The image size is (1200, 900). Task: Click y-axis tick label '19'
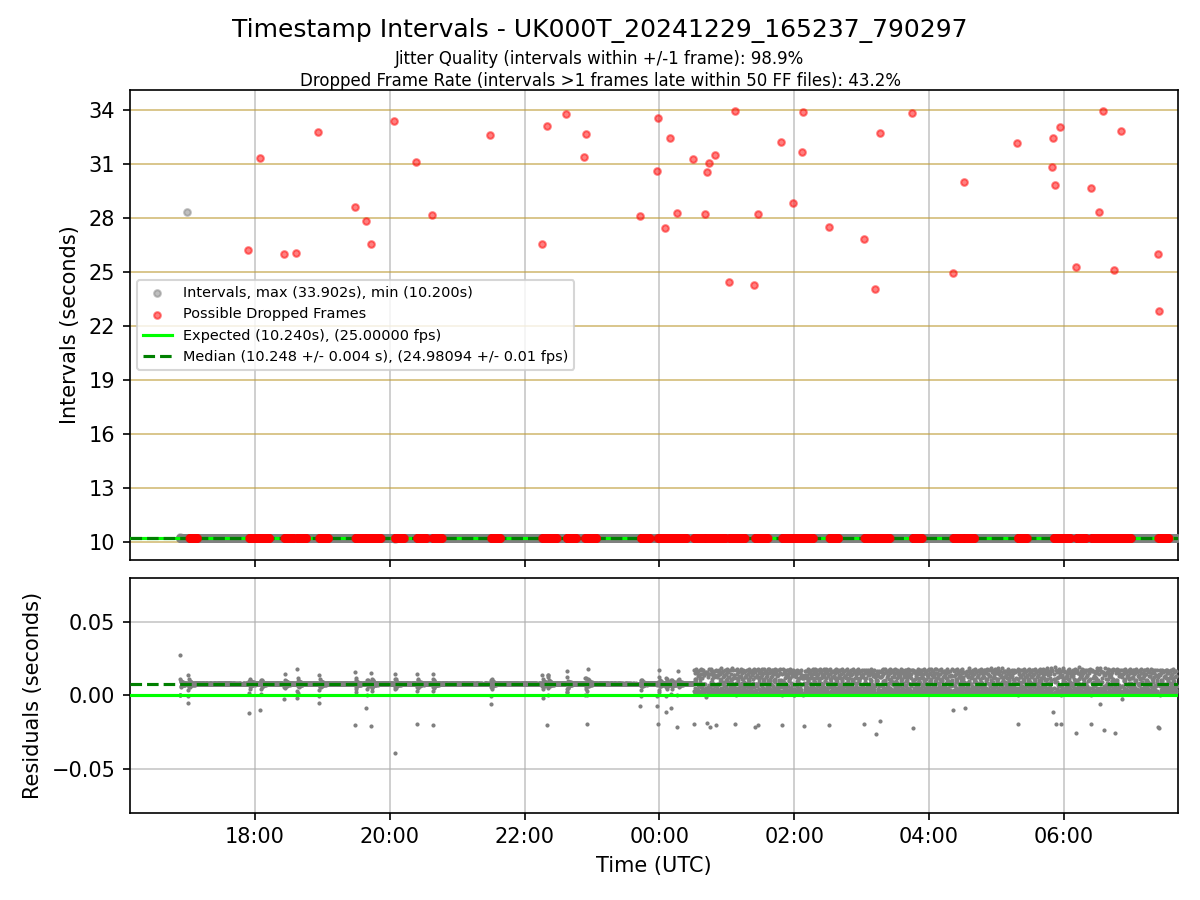click(x=104, y=380)
